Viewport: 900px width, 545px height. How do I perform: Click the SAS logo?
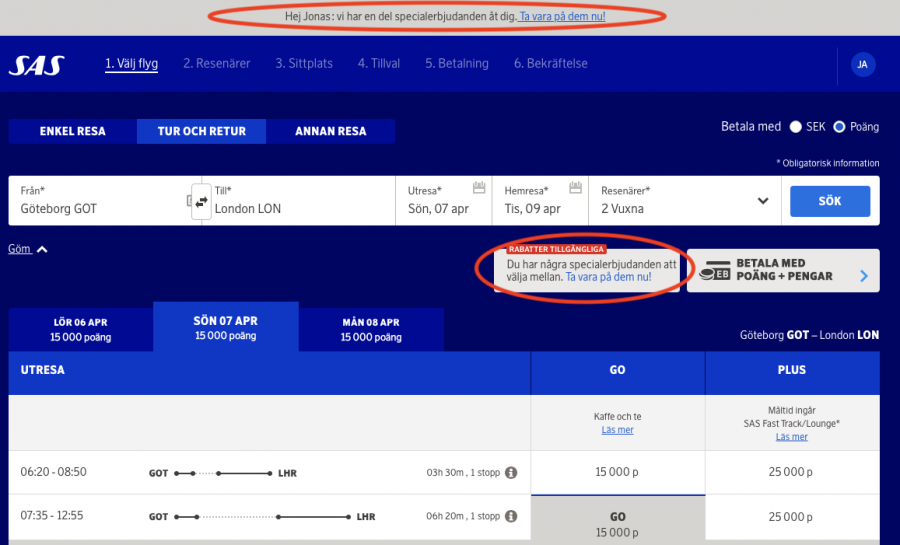coord(37,65)
